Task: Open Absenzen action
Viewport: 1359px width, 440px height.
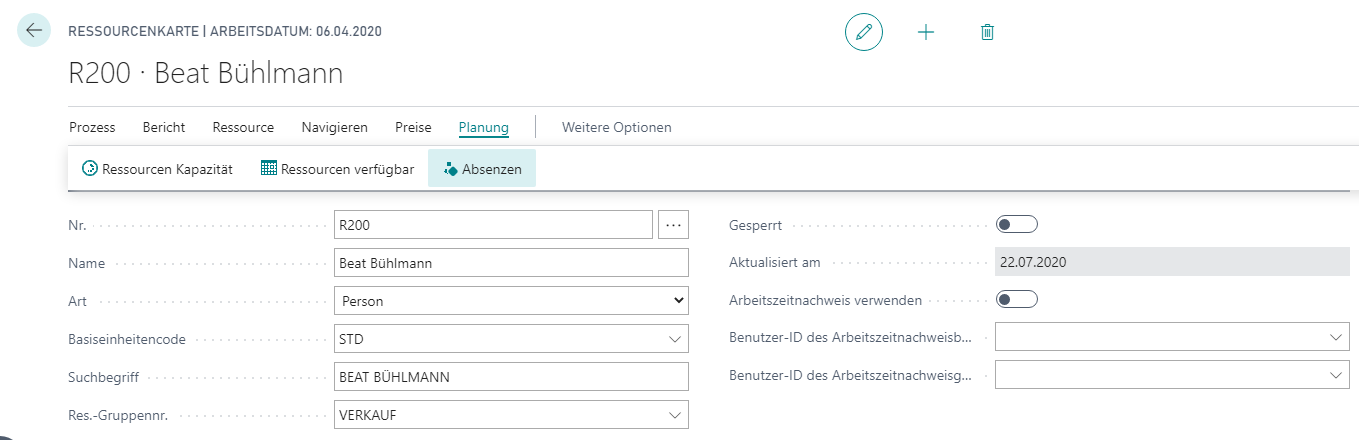Action: coord(482,169)
